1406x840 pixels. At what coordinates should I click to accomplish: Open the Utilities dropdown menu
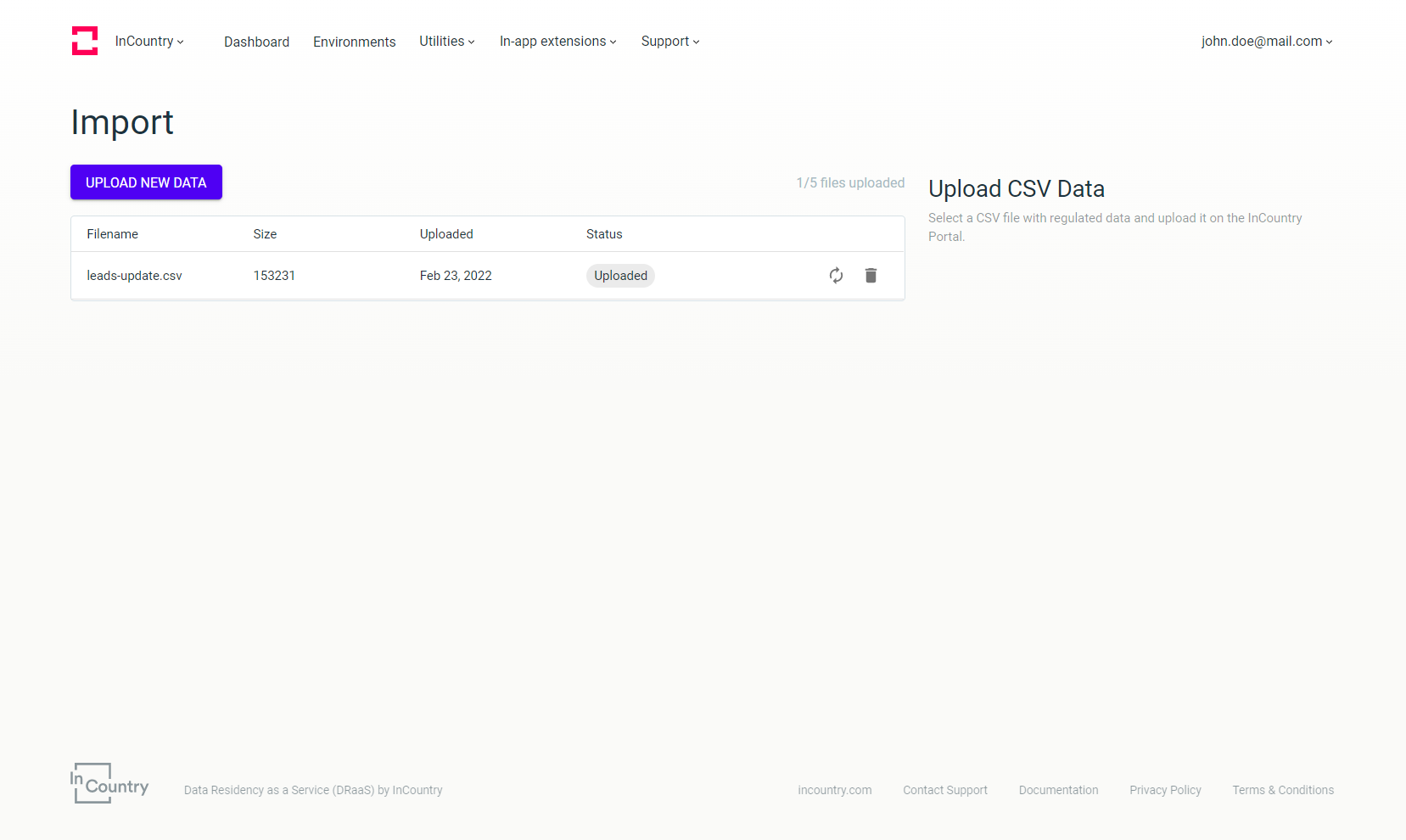[x=447, y=41]
